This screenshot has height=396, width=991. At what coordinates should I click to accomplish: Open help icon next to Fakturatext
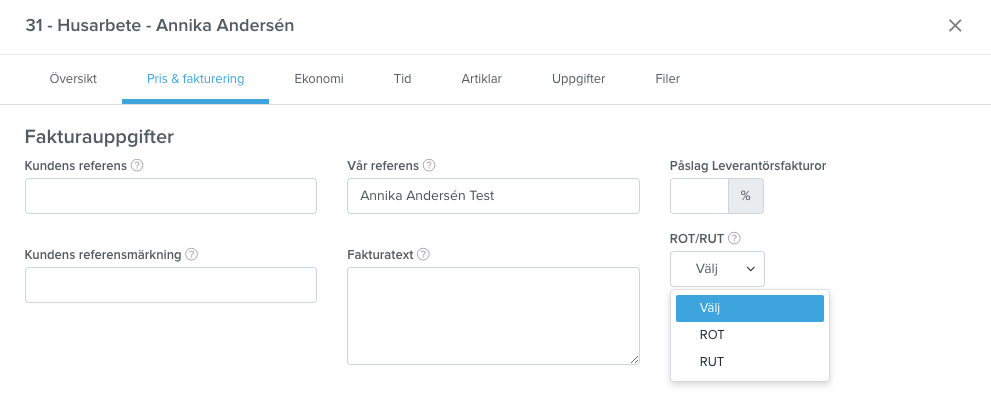[423, 255]
